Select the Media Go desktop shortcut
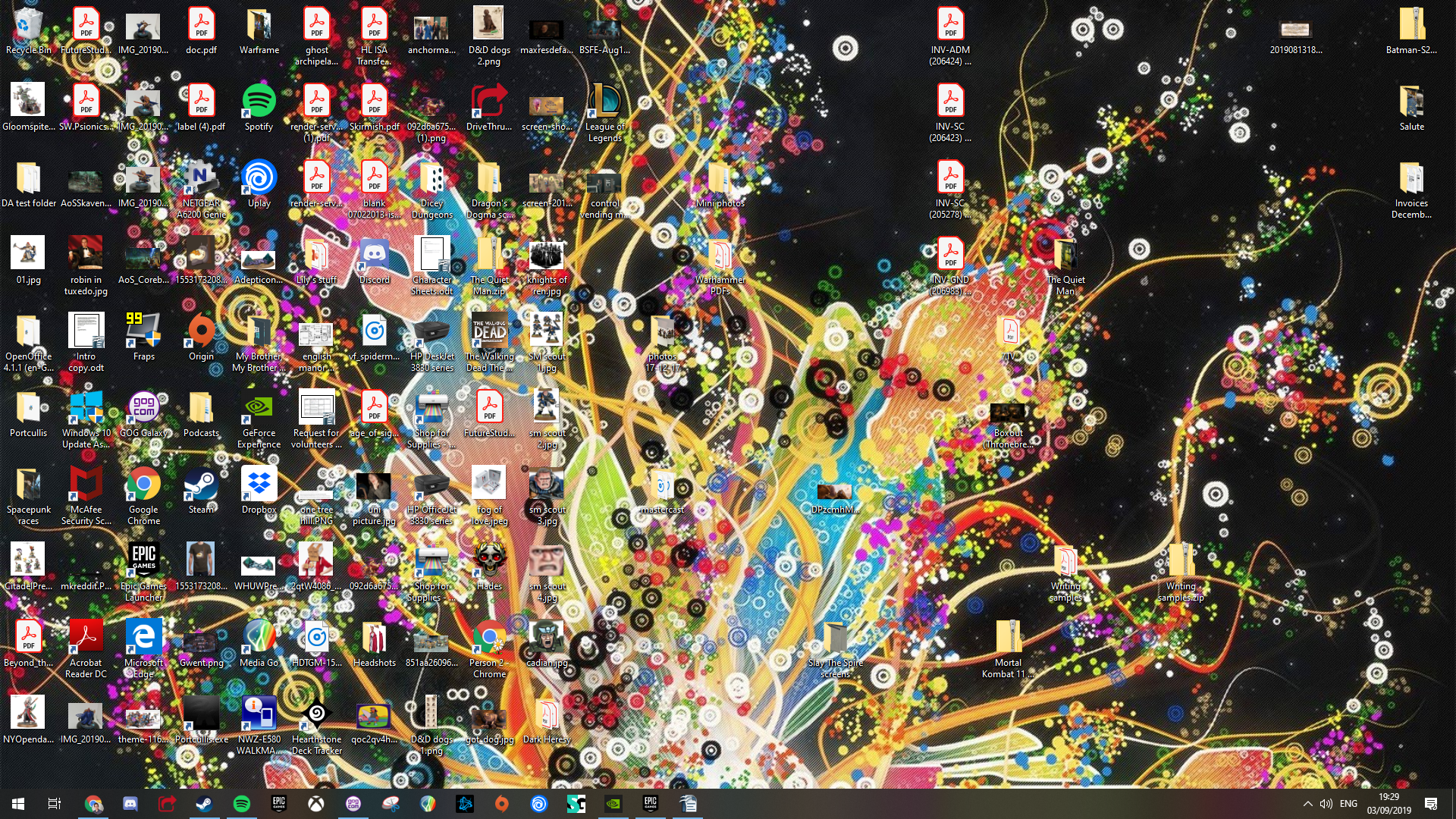 click(259, 644)
